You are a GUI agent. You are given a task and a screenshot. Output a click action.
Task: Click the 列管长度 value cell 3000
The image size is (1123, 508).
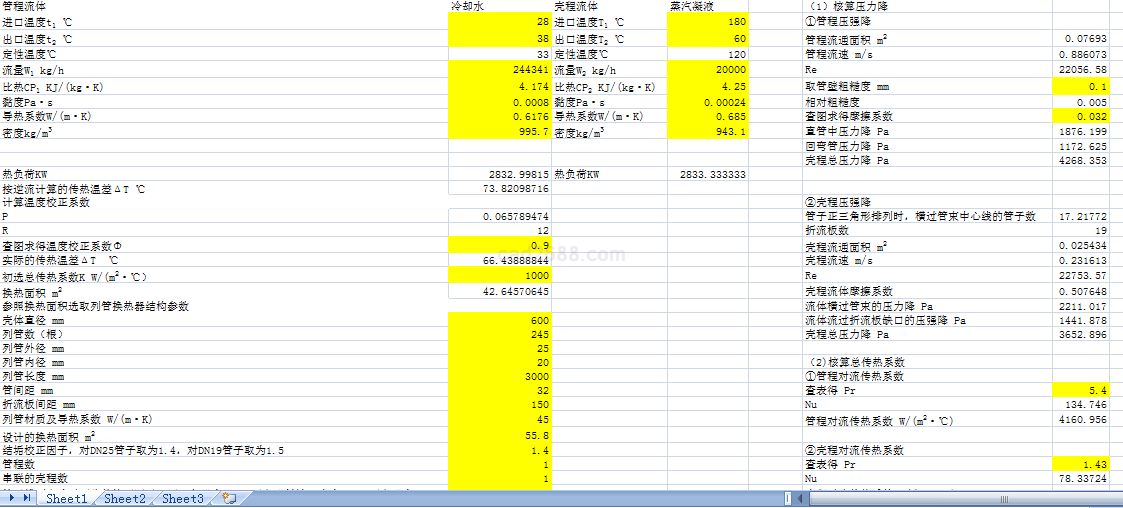pyautogui.click(x=500, y=377)
